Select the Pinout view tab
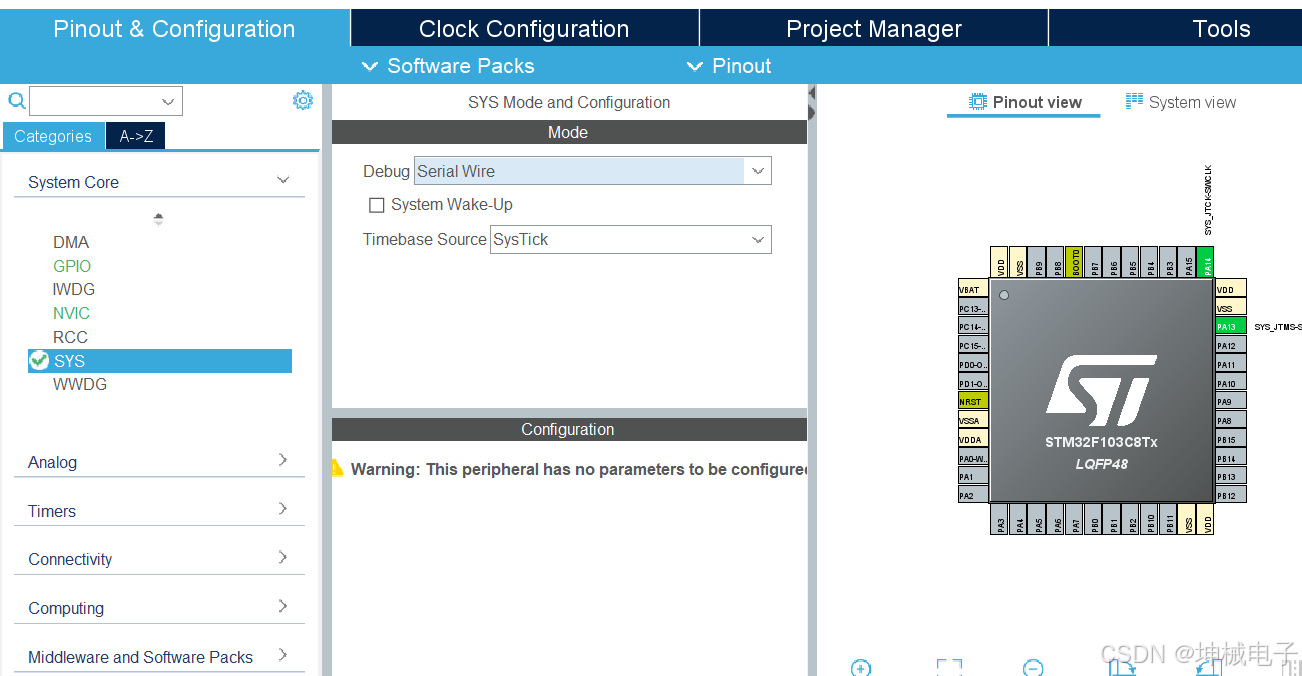The height and width of the screenshot is (676, 1302). click(1025, 102)
